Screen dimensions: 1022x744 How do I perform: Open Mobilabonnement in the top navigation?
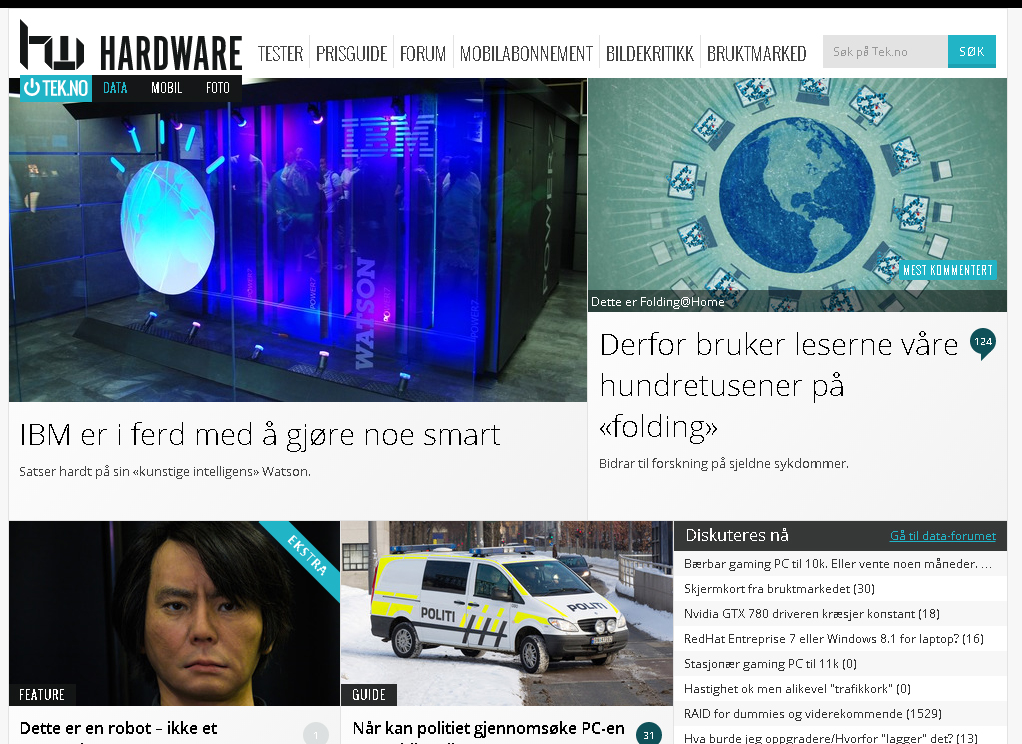click(526, 53)
